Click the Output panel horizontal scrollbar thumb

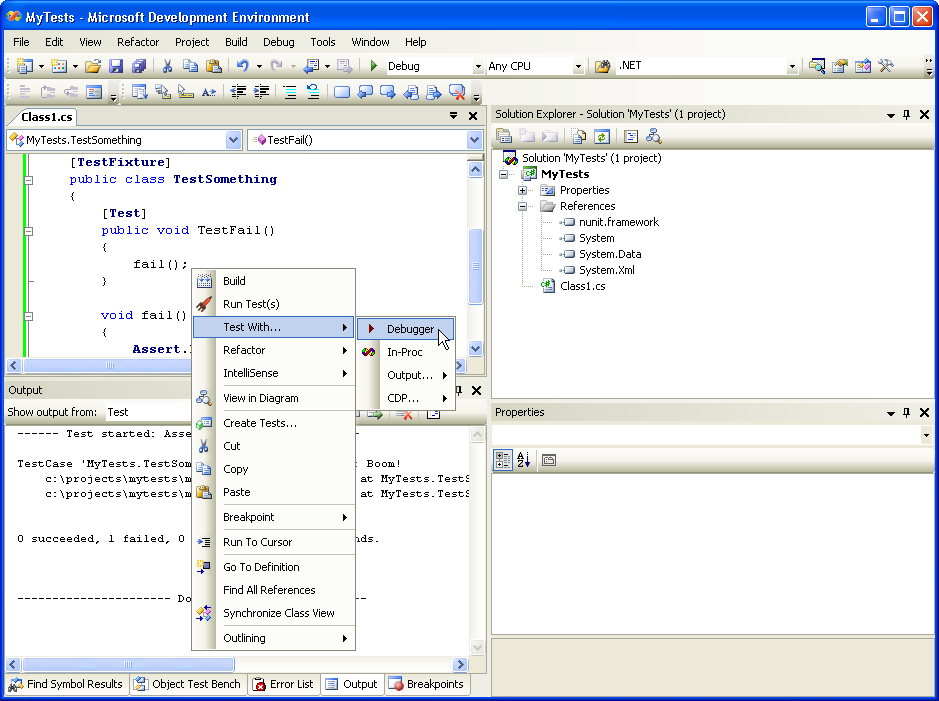128,664
